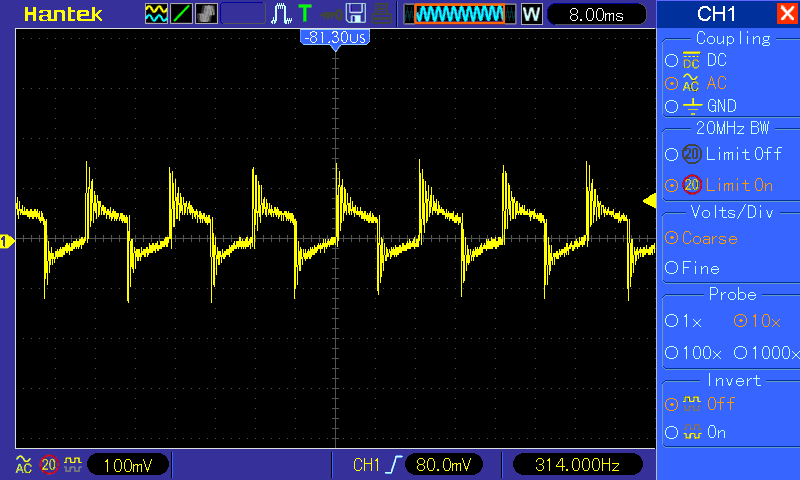The image size is (800, 480).
Task: Click the sine wave display icon
Action: 156,14
